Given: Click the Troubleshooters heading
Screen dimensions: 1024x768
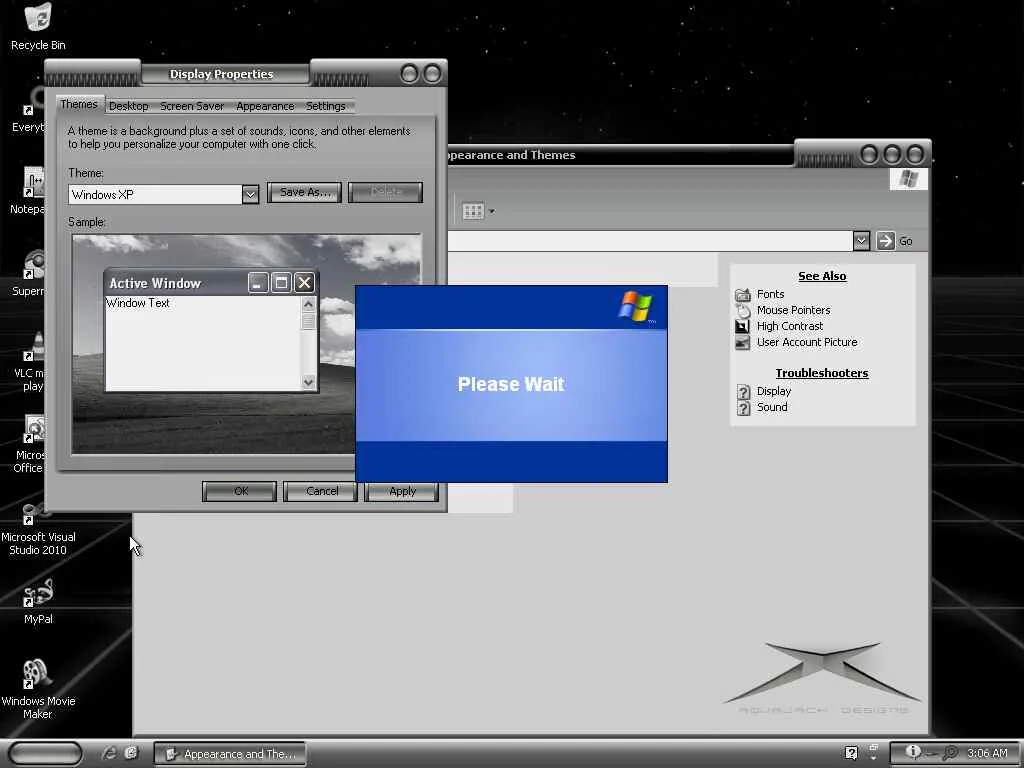Looking at the screenshot, I should pos(822,373).
